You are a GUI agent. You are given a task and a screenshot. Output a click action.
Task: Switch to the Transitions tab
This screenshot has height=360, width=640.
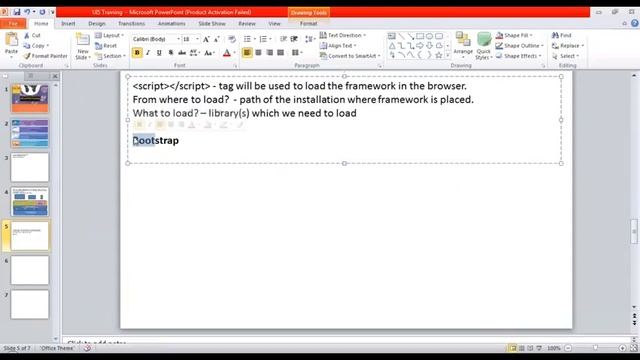coord(131,24)
